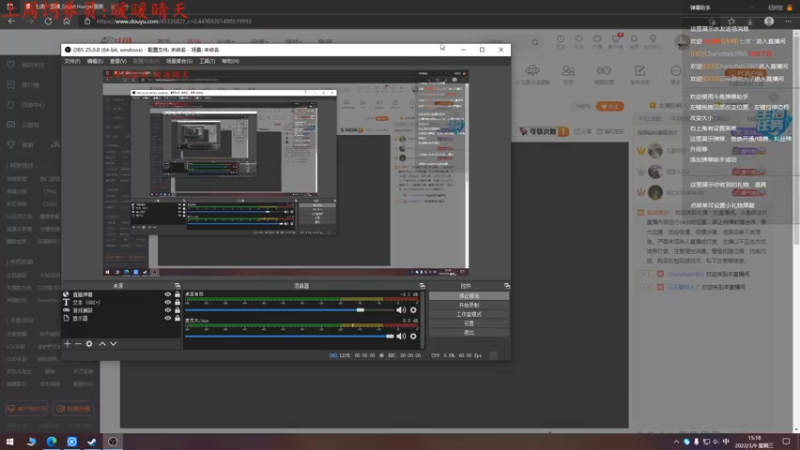Open Windows Start menu
Screen dimensions: 800x450
click(x=10, y=441)
